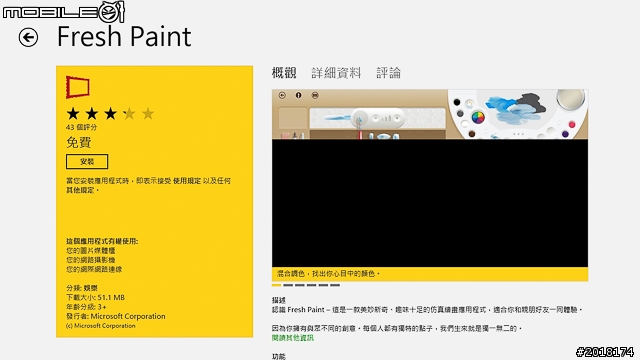This screenshot has height=360, width=640.
Task: Click the color wheel in screenshot preview
Action: [x=478, y=118]
